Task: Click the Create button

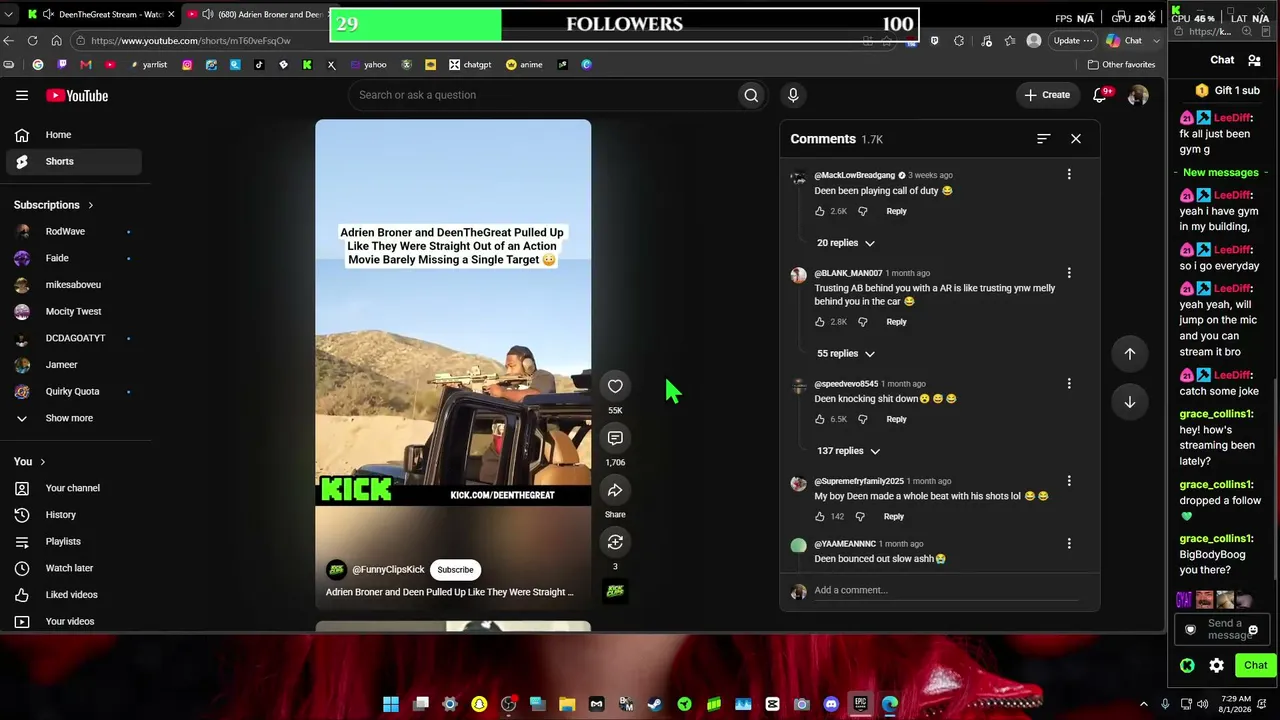Action: click(x=1047, y=95)
